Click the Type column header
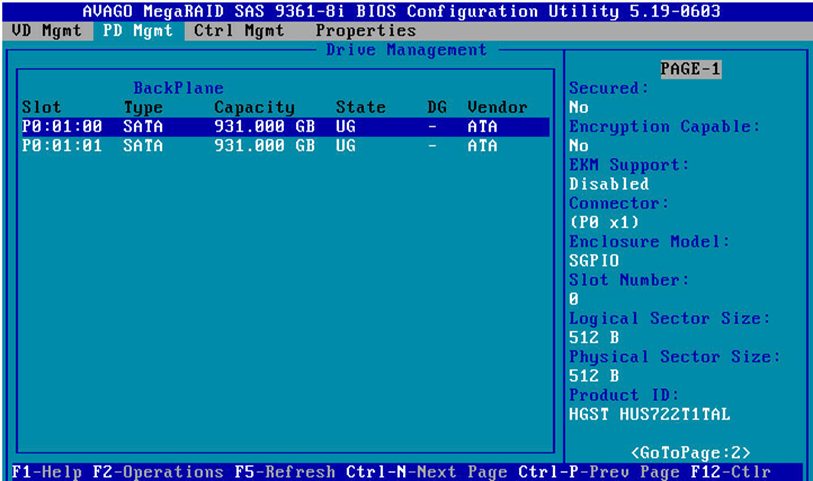Image resolution: width=813 pixels, height=481 pixels. click(143, 107)
